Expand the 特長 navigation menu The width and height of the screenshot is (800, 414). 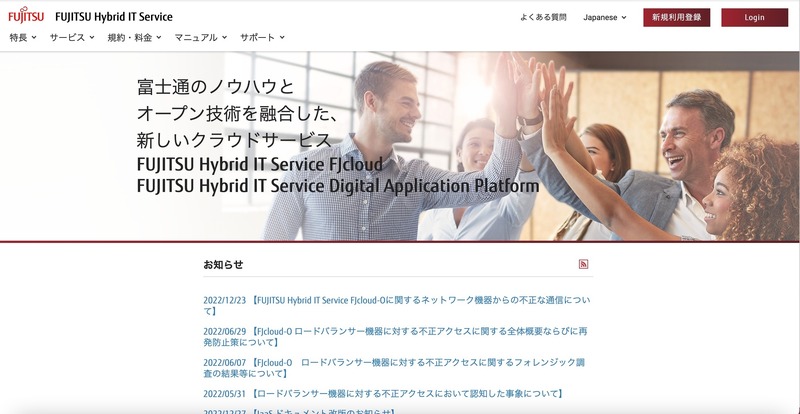[22, 37]
